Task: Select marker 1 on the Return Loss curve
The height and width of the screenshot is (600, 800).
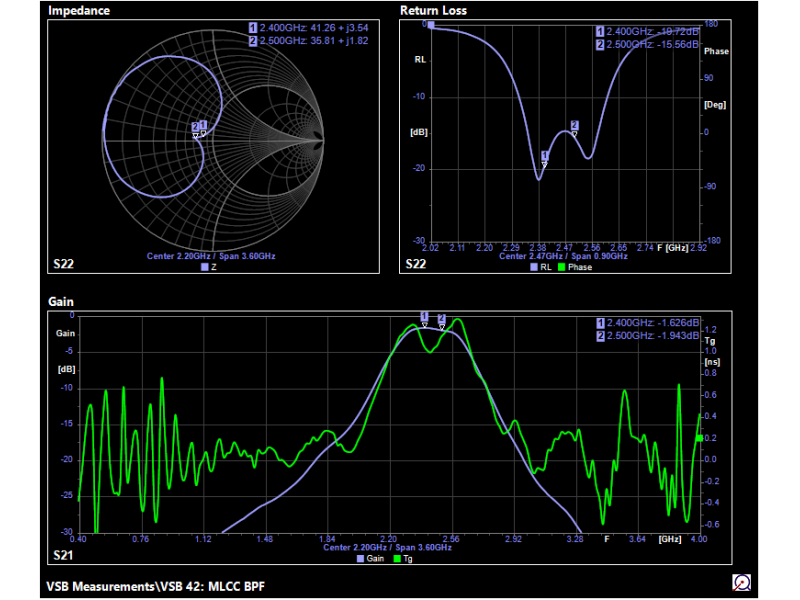Action: click(x=545, y=156)
